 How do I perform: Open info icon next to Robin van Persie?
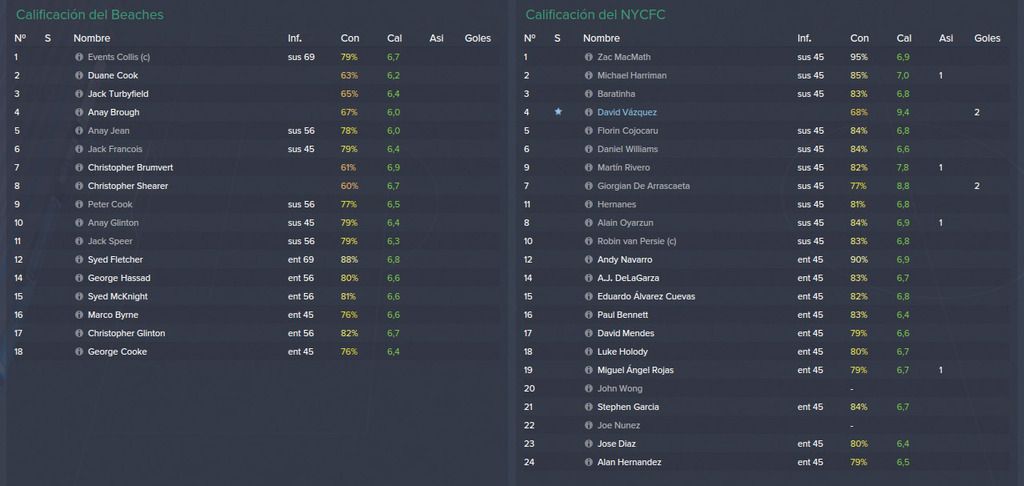tap(588, 241)
